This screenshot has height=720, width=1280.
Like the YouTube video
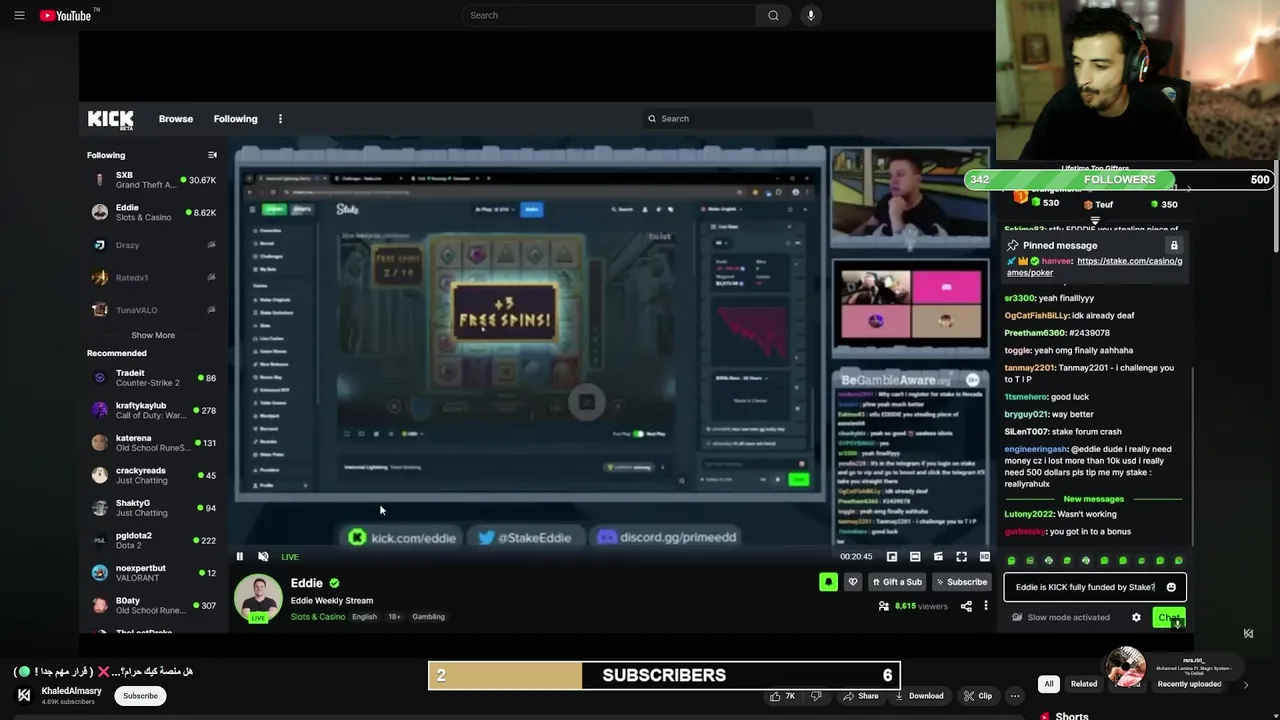point(781,696)
